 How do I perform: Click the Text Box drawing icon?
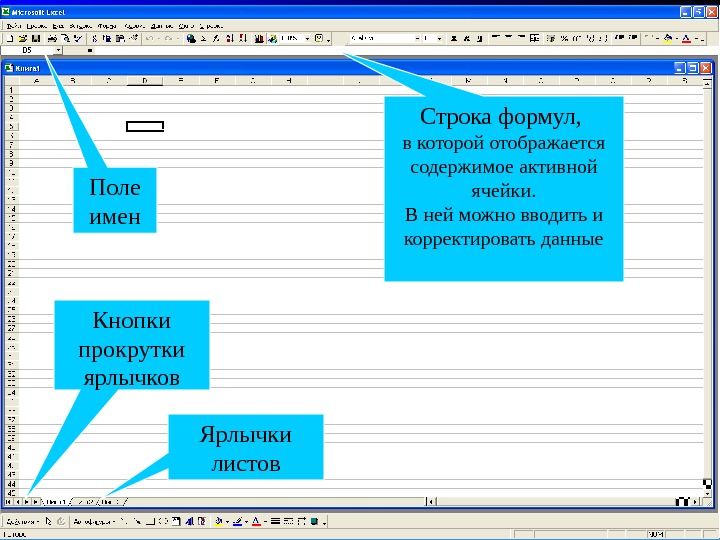(176, 521)
